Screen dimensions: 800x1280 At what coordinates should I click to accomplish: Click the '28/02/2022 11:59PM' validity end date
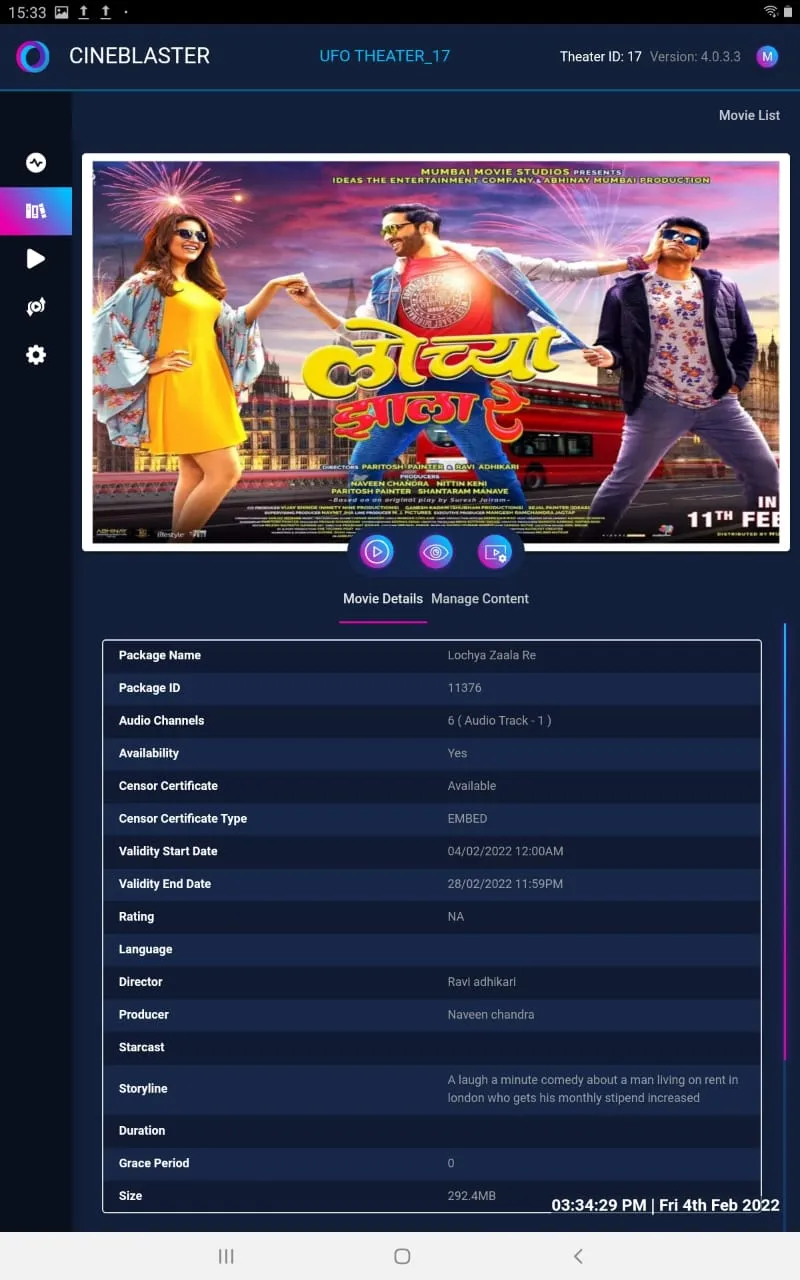505,884
